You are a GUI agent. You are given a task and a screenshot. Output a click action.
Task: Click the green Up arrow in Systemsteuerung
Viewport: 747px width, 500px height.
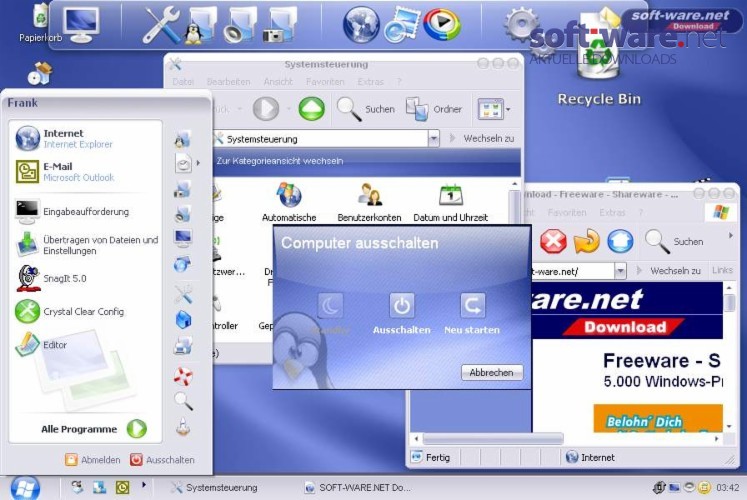312,109
